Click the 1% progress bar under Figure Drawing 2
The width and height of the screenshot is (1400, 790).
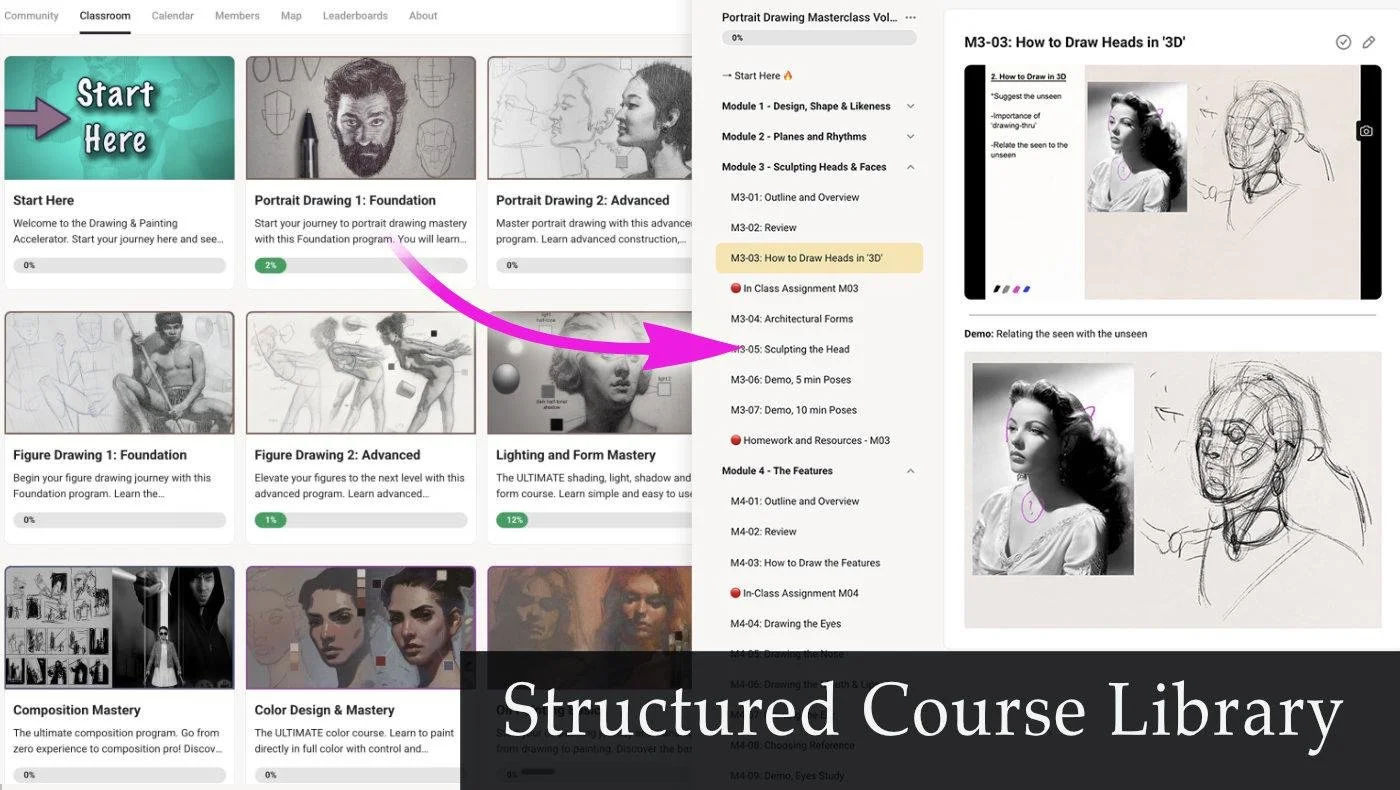click(361, 520)
